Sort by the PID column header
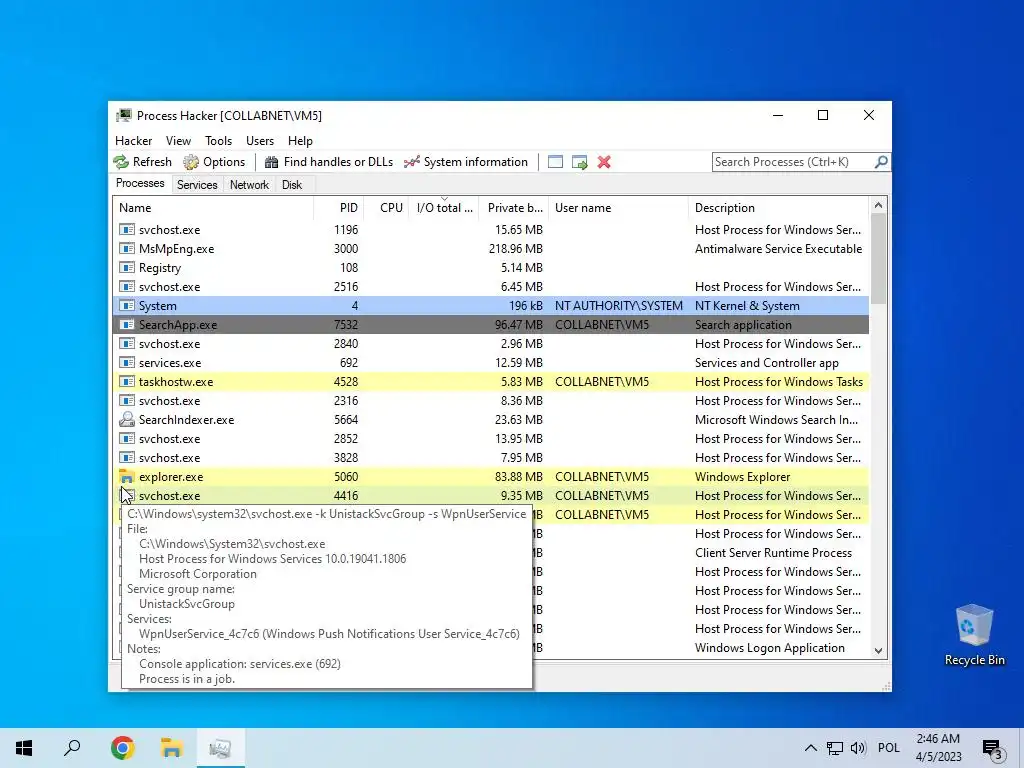 pos(339,208)
